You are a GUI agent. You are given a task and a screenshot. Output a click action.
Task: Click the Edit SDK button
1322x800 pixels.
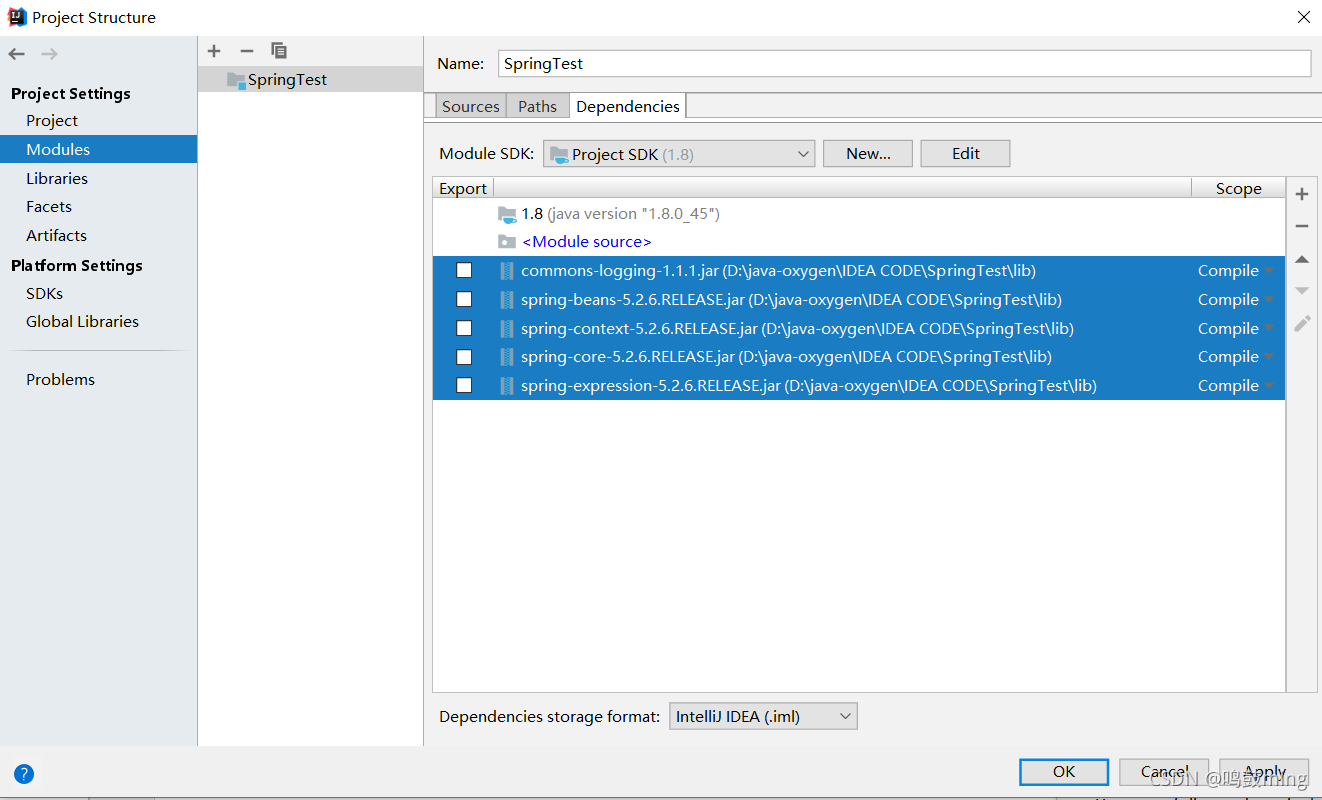[966, 154]
